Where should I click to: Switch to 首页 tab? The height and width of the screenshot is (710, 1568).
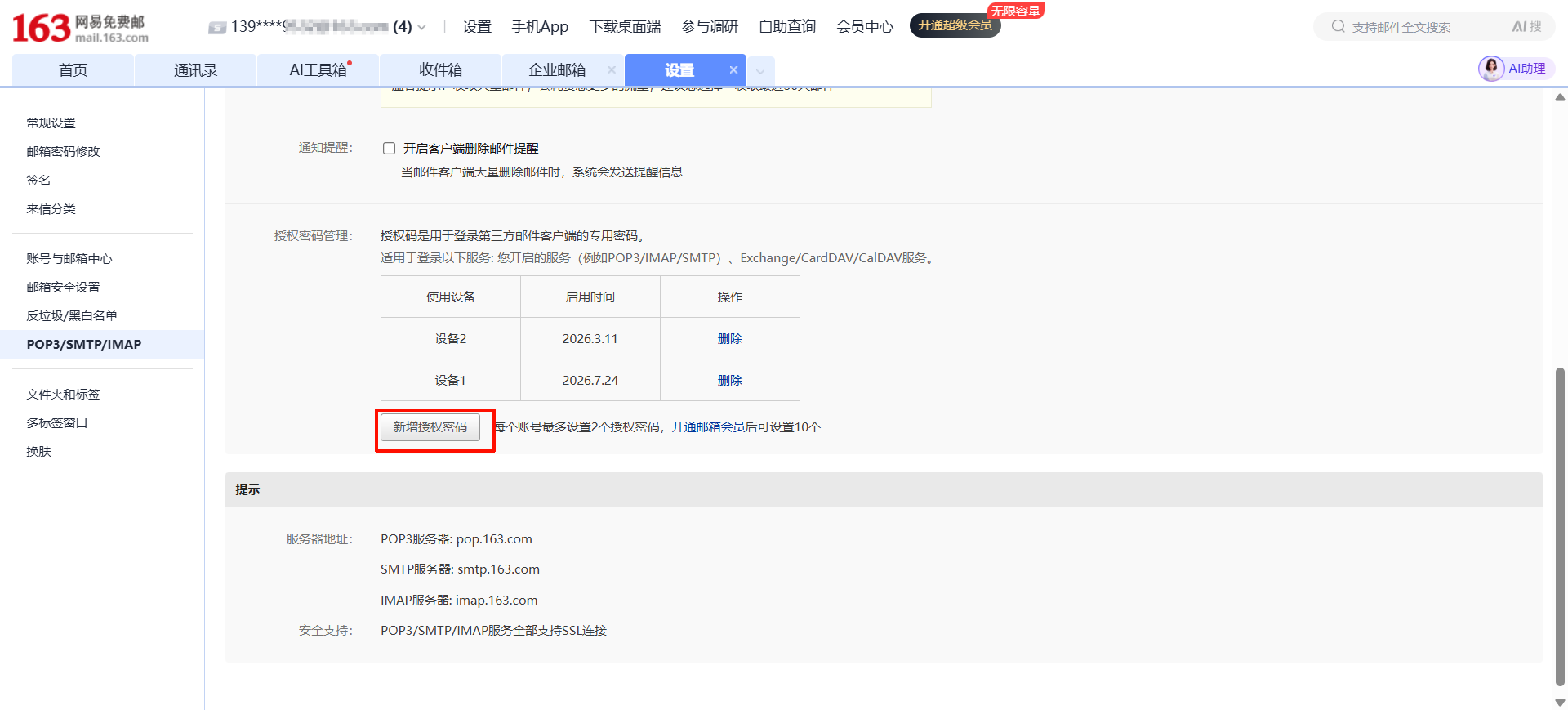point(73,70)
